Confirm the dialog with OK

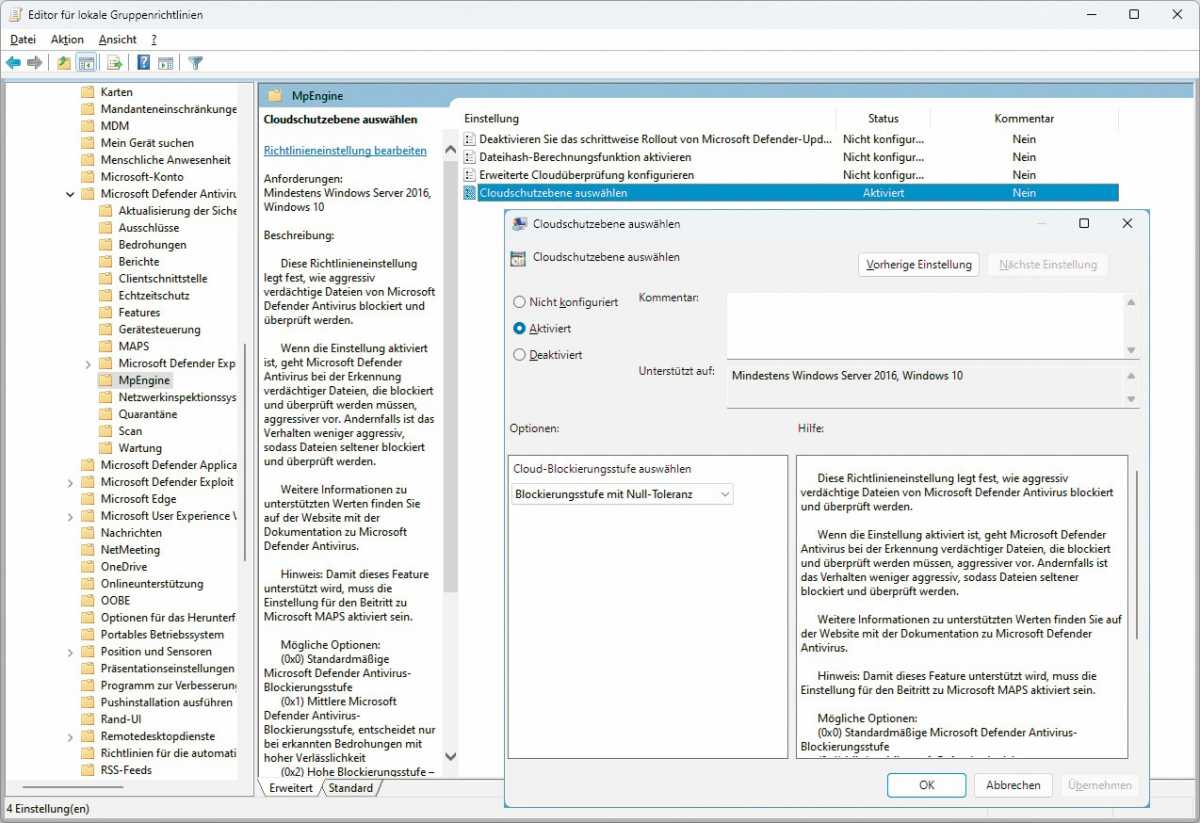(x=926, y=785)
